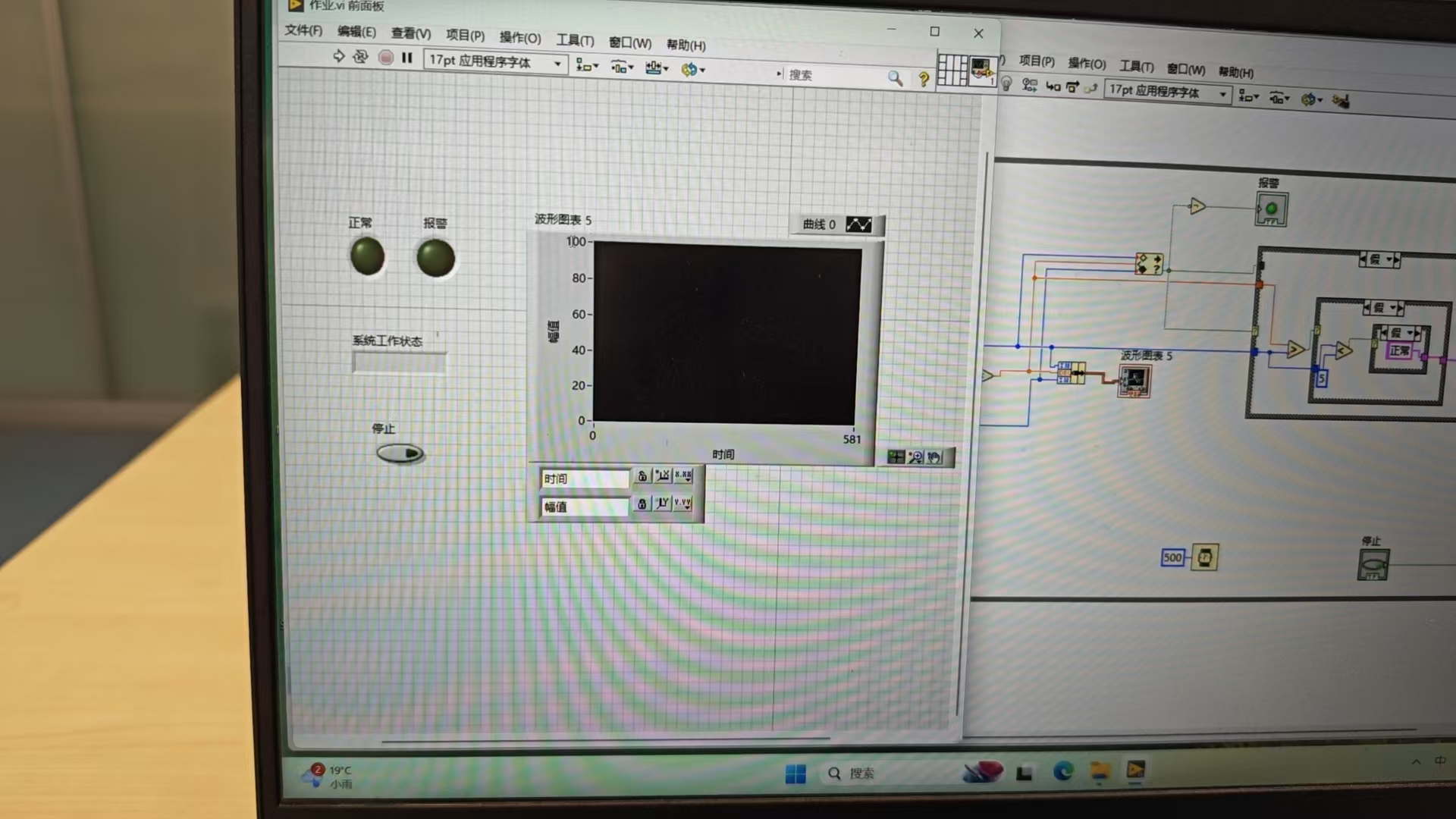Open the 查看(V) menu in the front panel
The height and width of the screenshot is (819, 1456).
(411, 33)
